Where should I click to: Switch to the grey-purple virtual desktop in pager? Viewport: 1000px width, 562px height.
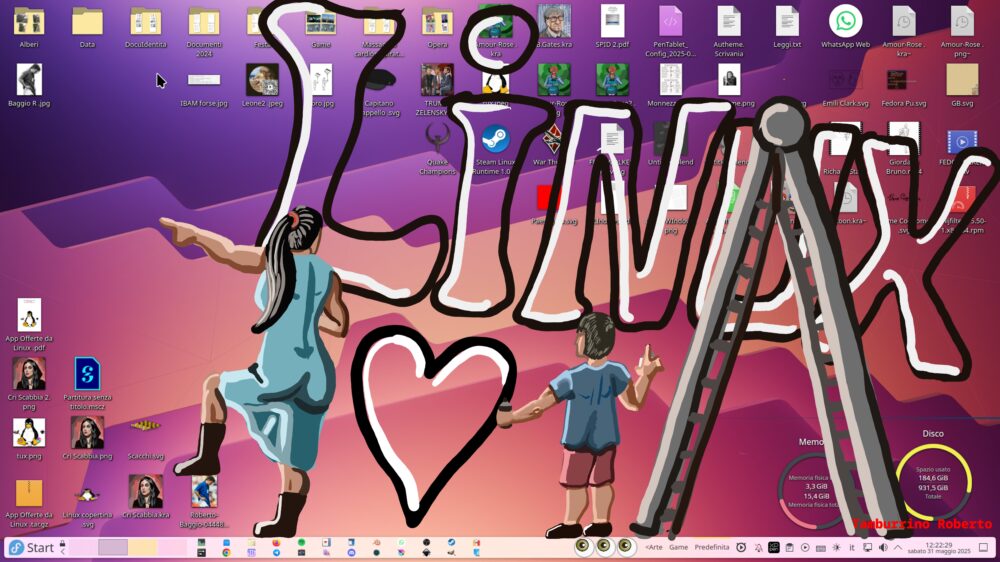(113, 547)
